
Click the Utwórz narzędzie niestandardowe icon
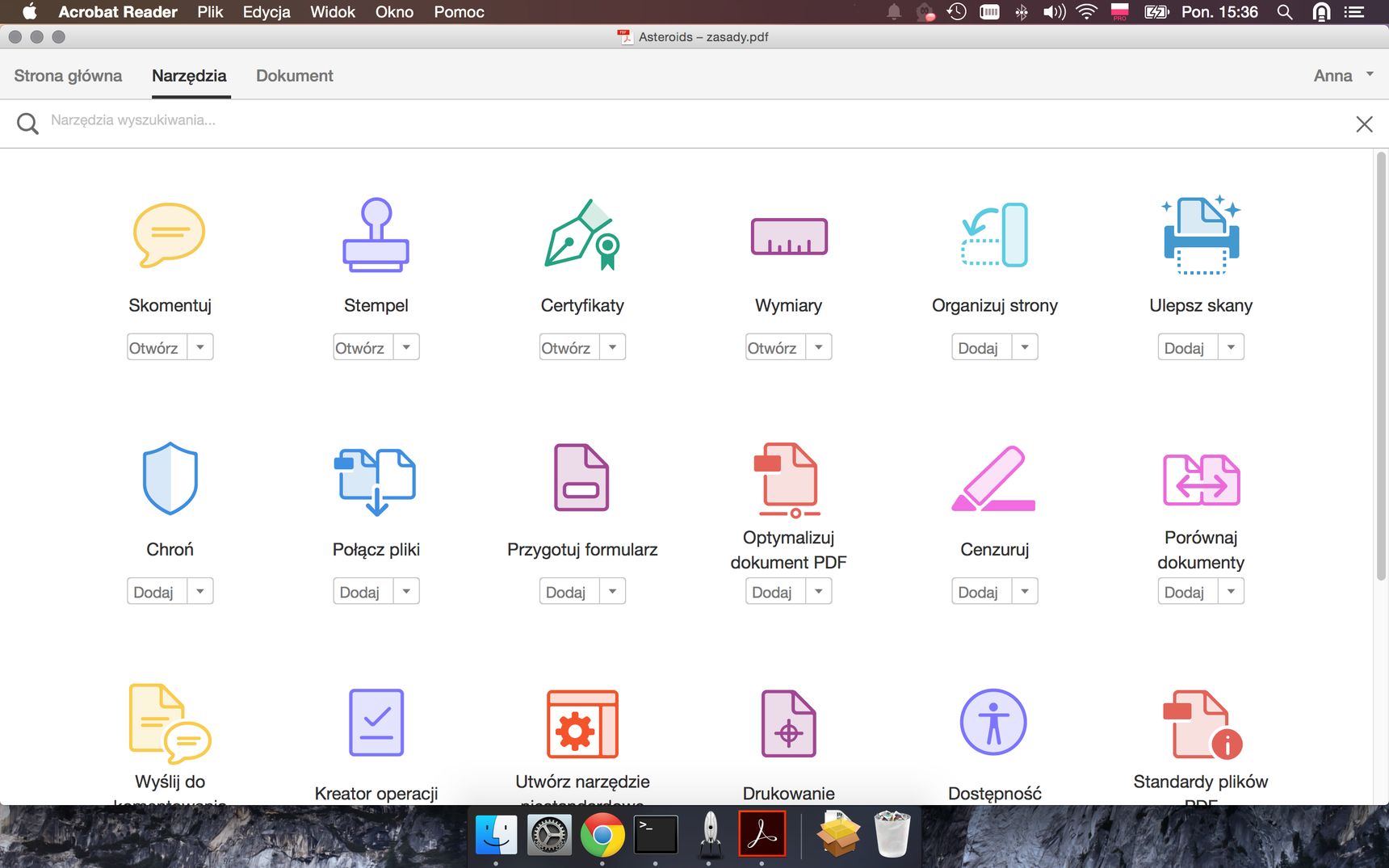point(582,723)
